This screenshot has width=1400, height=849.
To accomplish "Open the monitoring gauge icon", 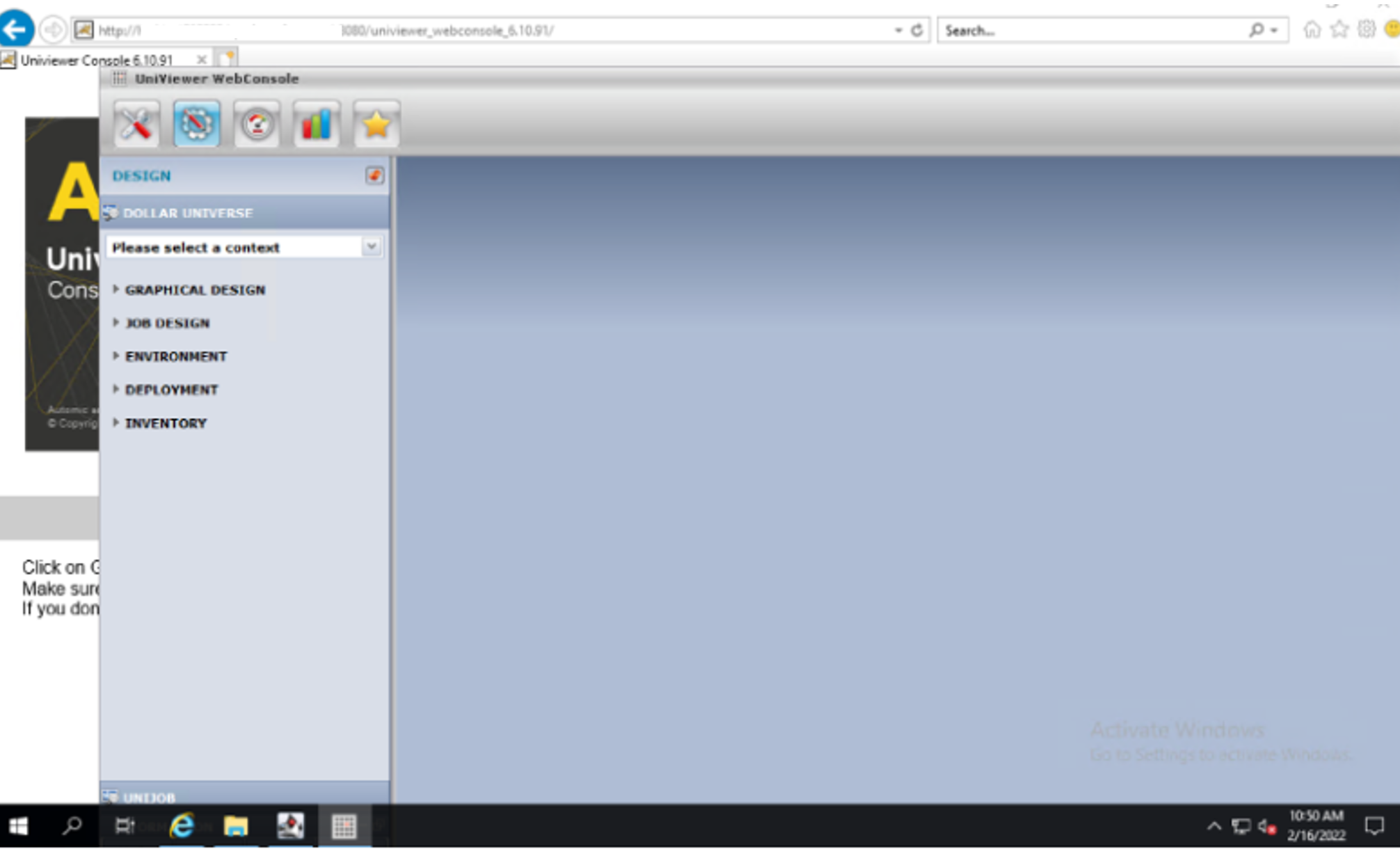I will [257, 125].
